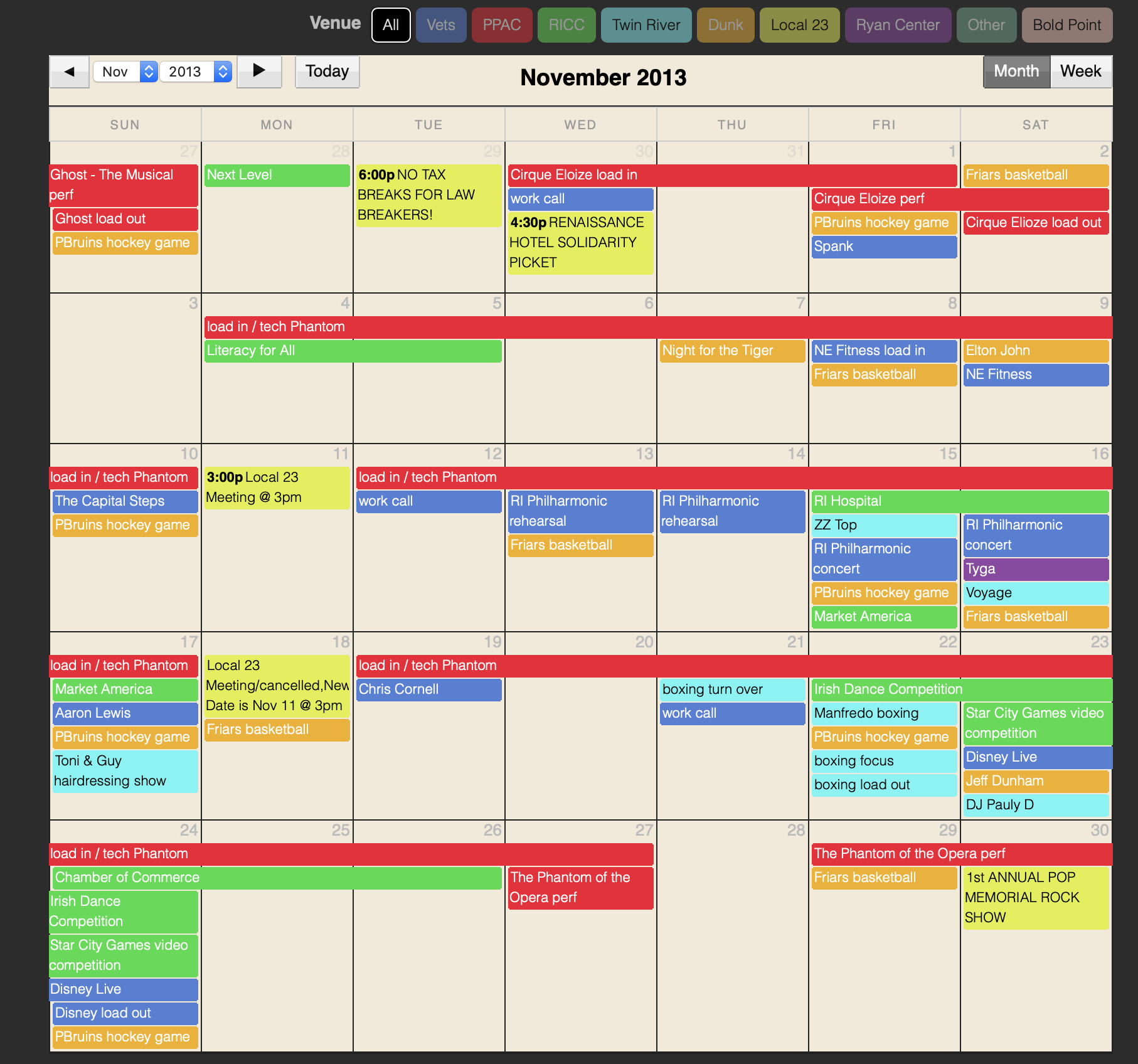The height and width of the screenshot is (1064, 1138).
Task: Filter by Vets venue
Action: (x=440, y=25)
